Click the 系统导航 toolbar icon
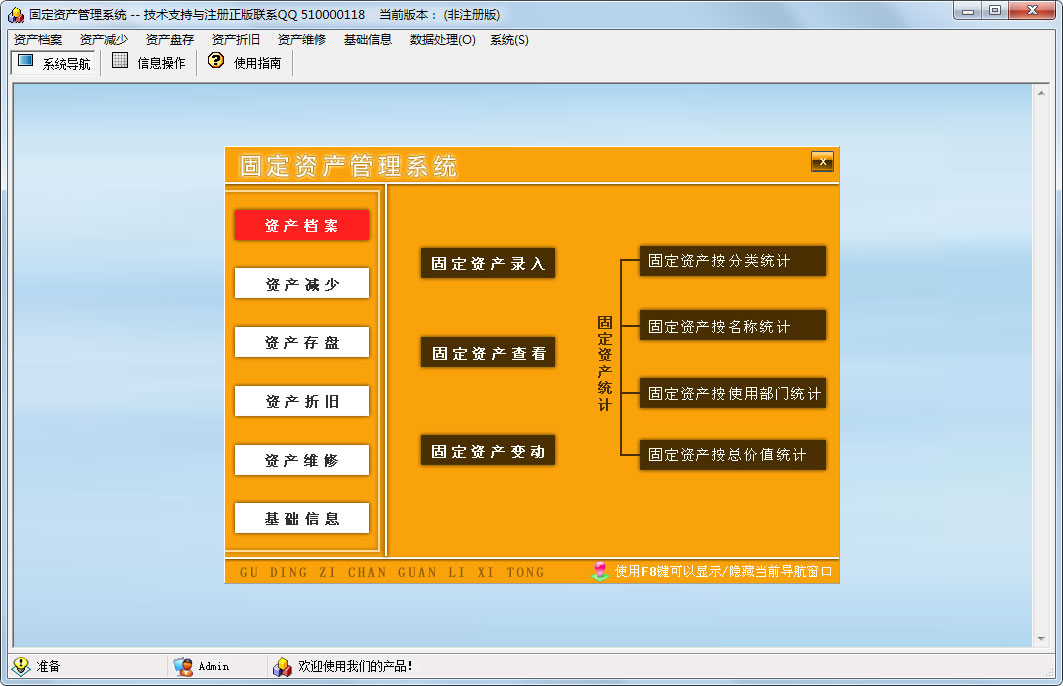The height and width of the screenshot is (686, 1063). 26,62
